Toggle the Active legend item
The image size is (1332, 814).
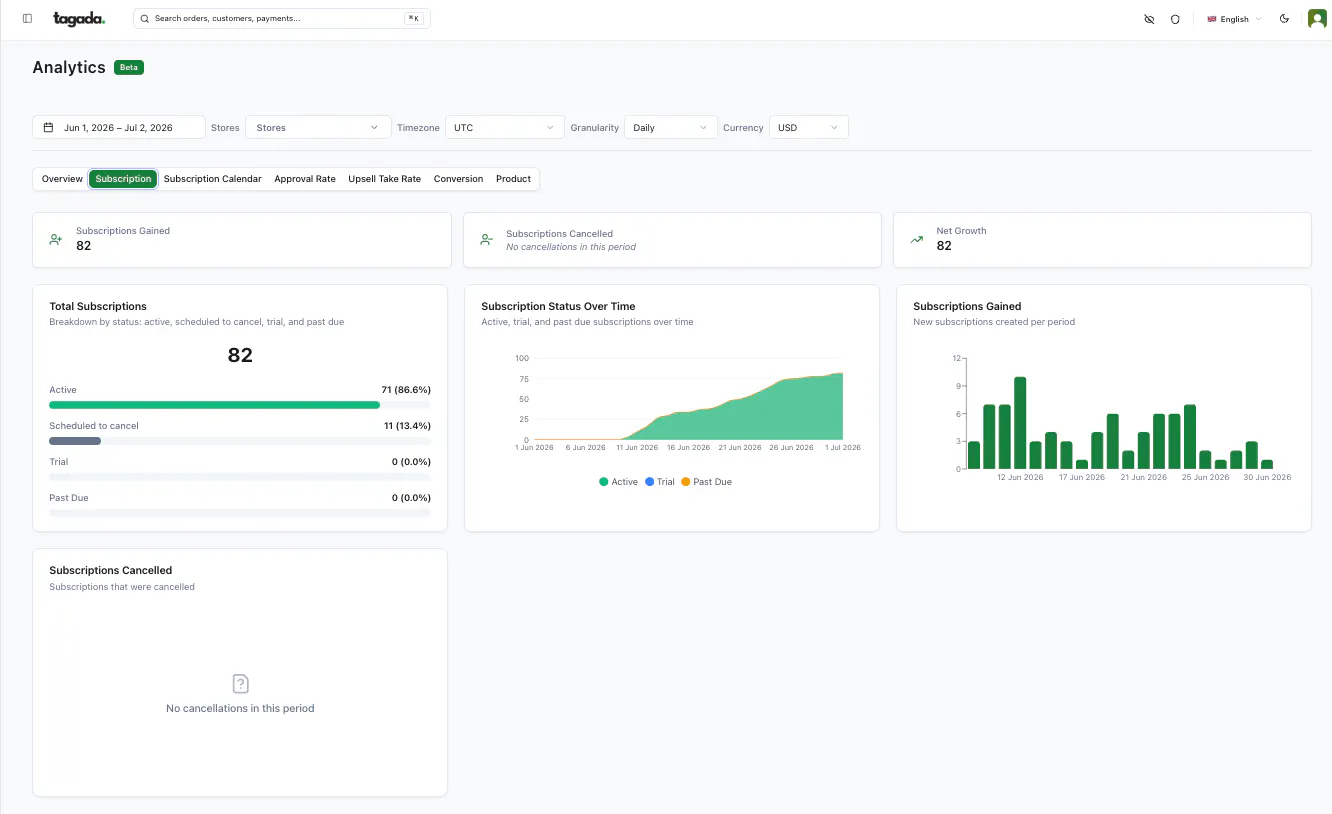[619, 482]
